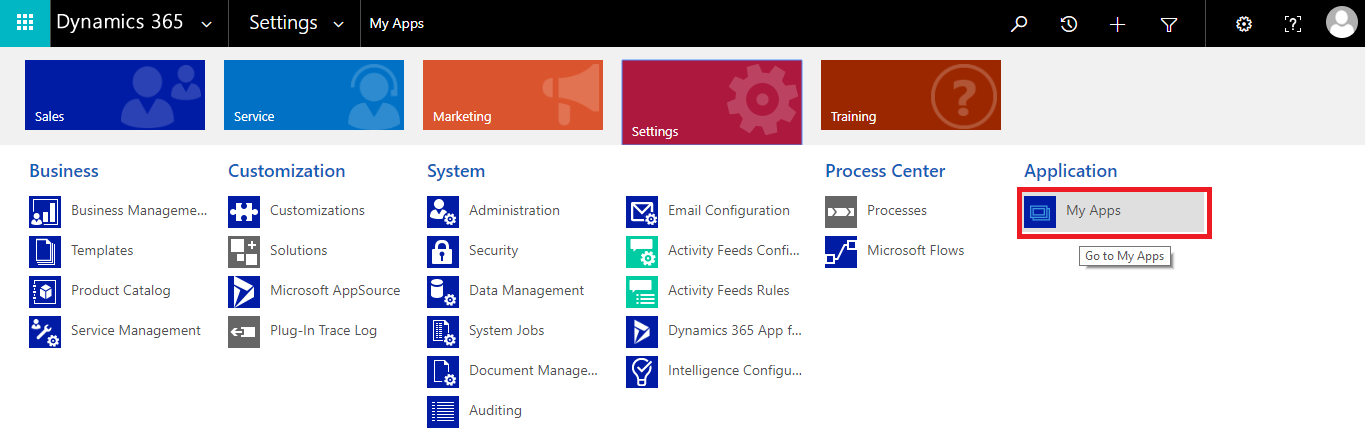The width and height of the screenshot is (1365, 444).
Task: Click the Administration icon
Action: (443, 211)
